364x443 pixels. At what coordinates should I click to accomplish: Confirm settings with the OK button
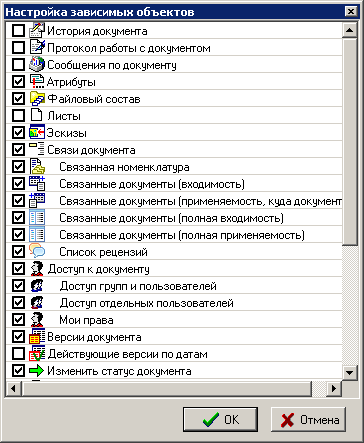pos(220,419)
